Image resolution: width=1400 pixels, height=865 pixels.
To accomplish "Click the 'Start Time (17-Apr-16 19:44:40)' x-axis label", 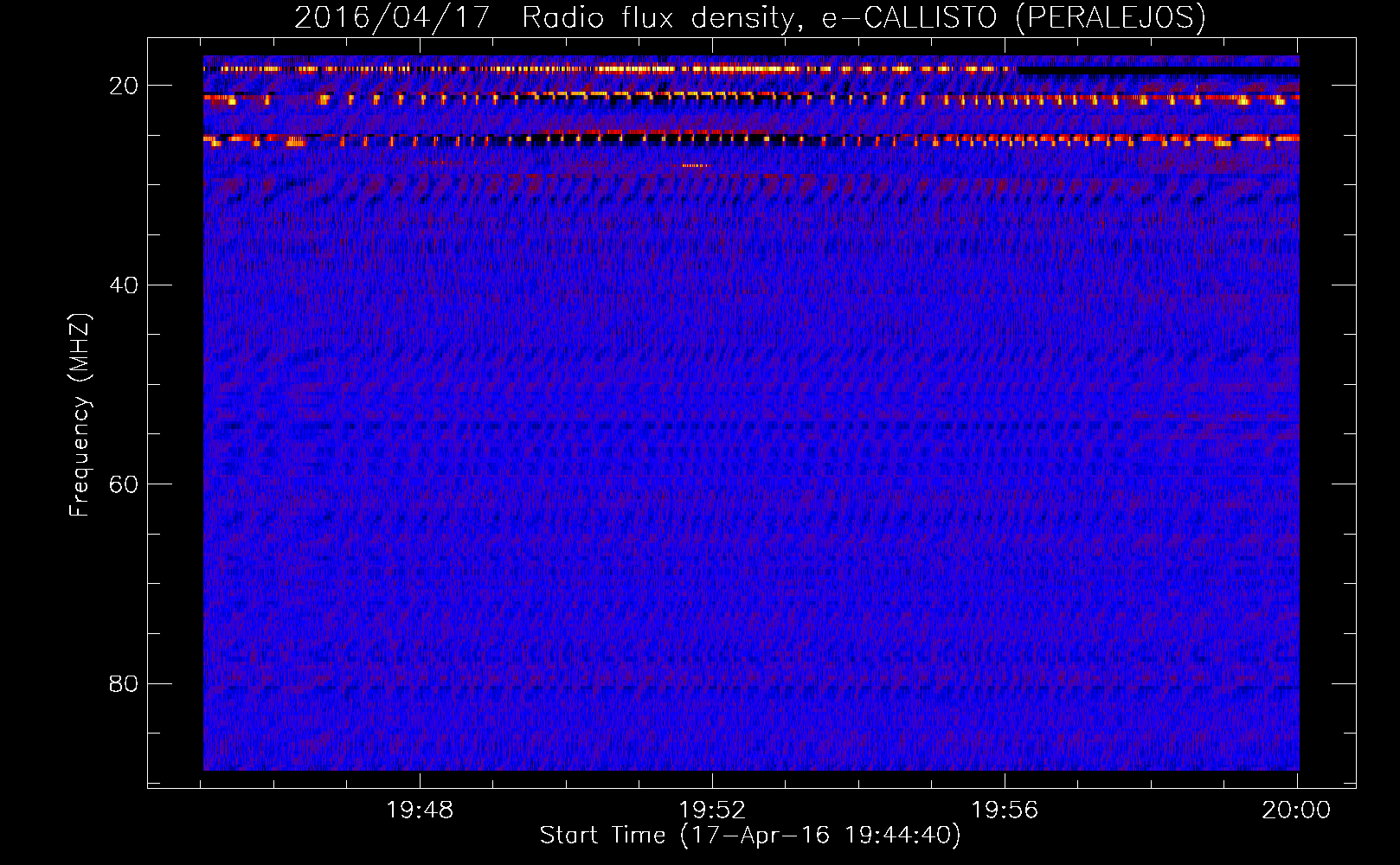I will [x=750, y=836].
